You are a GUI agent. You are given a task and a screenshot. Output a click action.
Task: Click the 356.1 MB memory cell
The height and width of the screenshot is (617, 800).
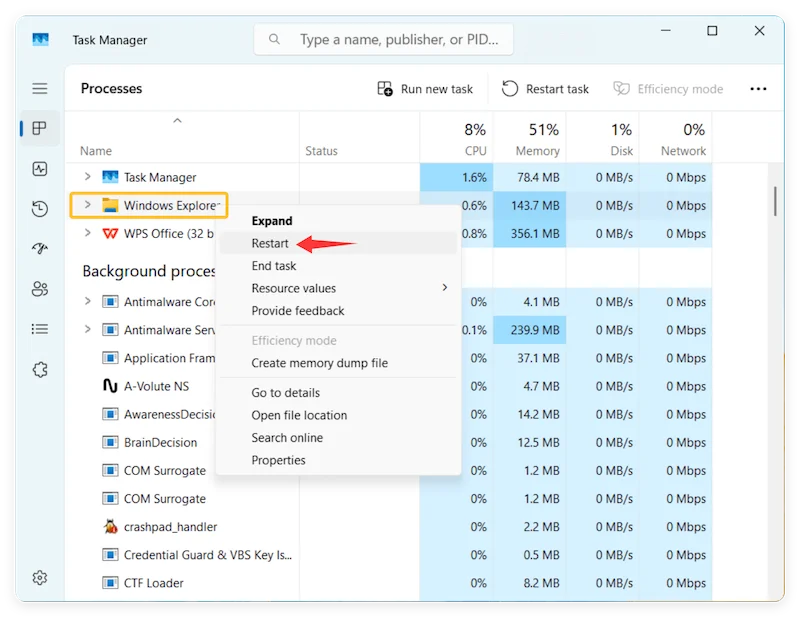tap(530, 234)
